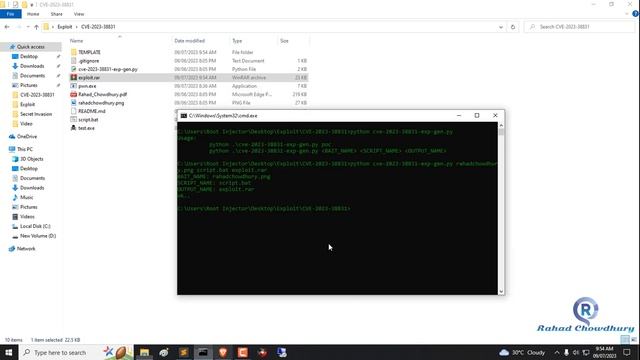Switch to large icons view in status bar

pyautogui.click(x=634, y=340)
